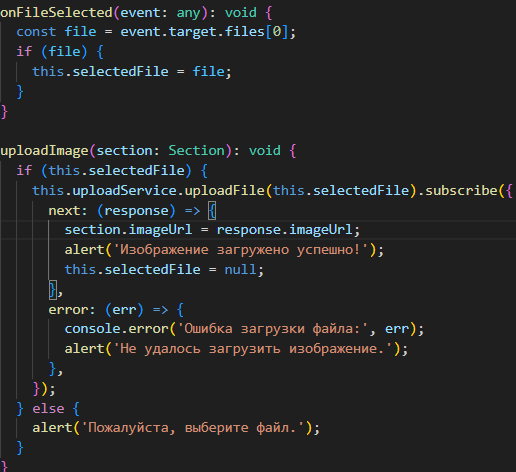
Task: Click 'this.selectedFile = null;' line
Action: coord(164,270)
